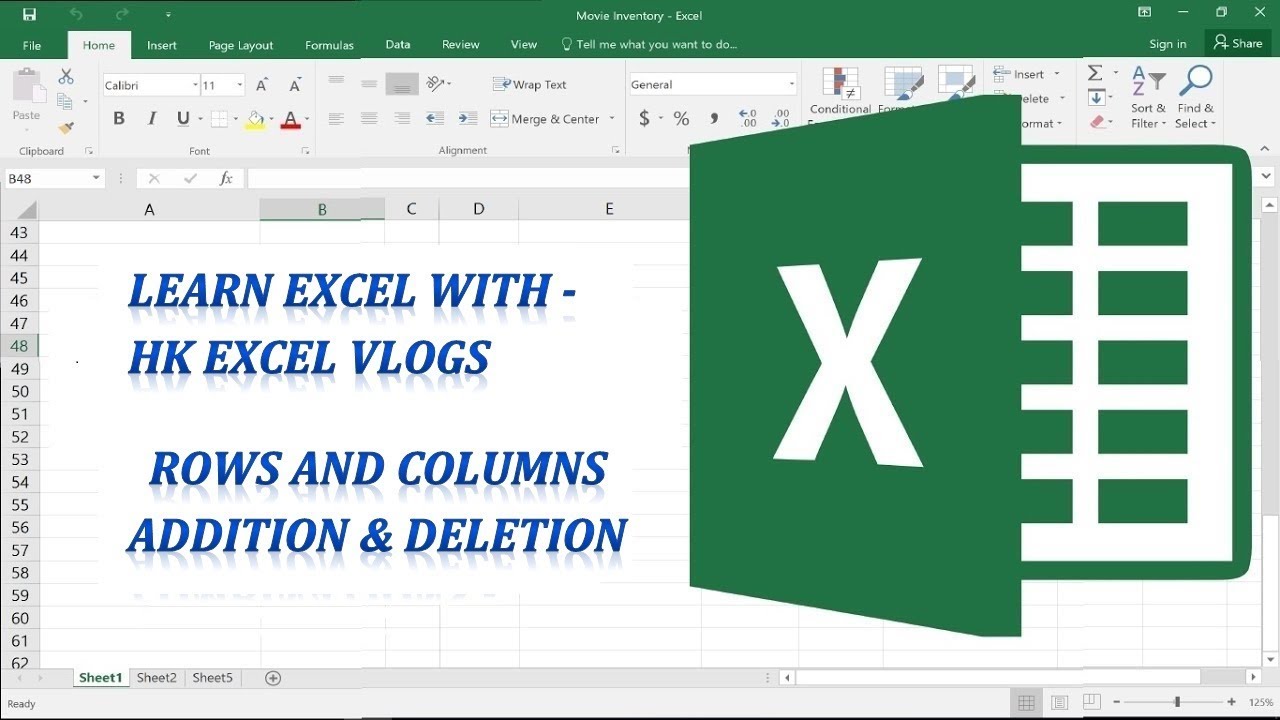Switch to the Formulas tab
The width and height of the screenshot is (1280, 720).
point(330,45)
